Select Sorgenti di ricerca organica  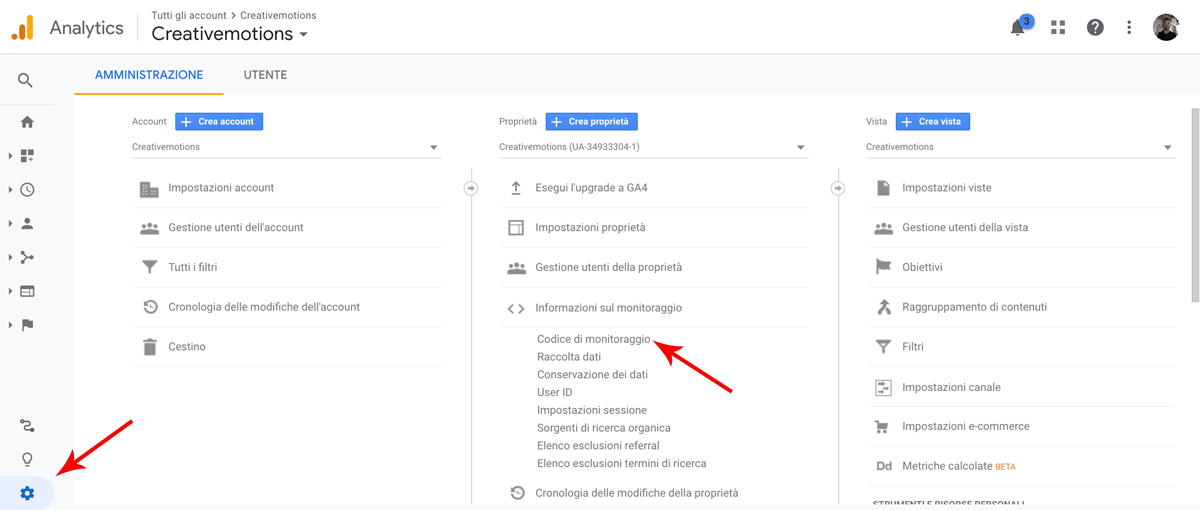[604, 428]
